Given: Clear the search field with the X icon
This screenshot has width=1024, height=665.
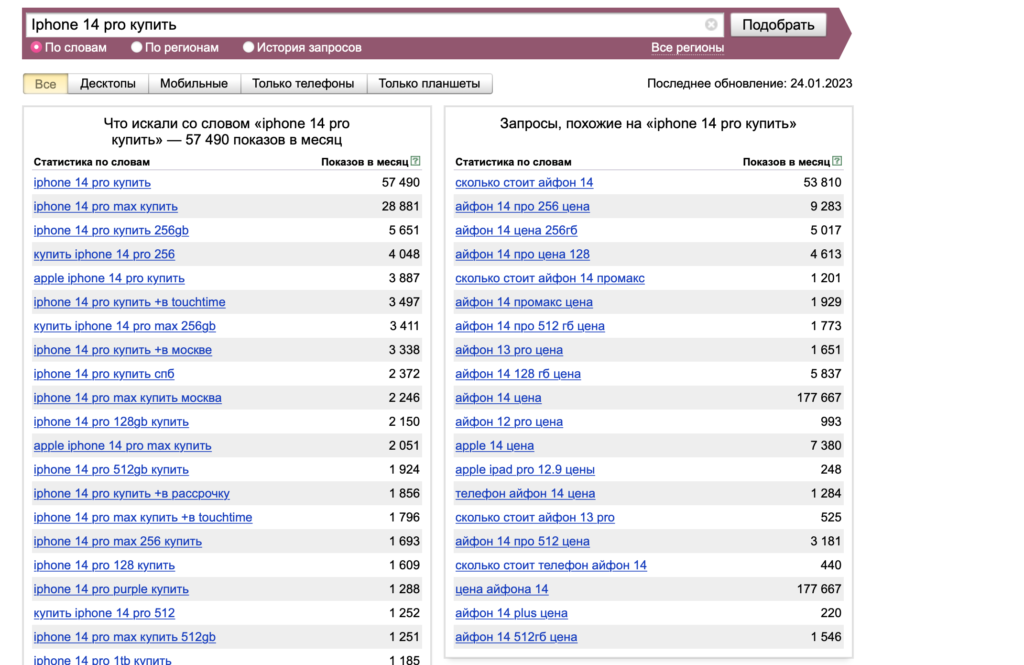Looking at the screenshot, I should pos(711,25).
